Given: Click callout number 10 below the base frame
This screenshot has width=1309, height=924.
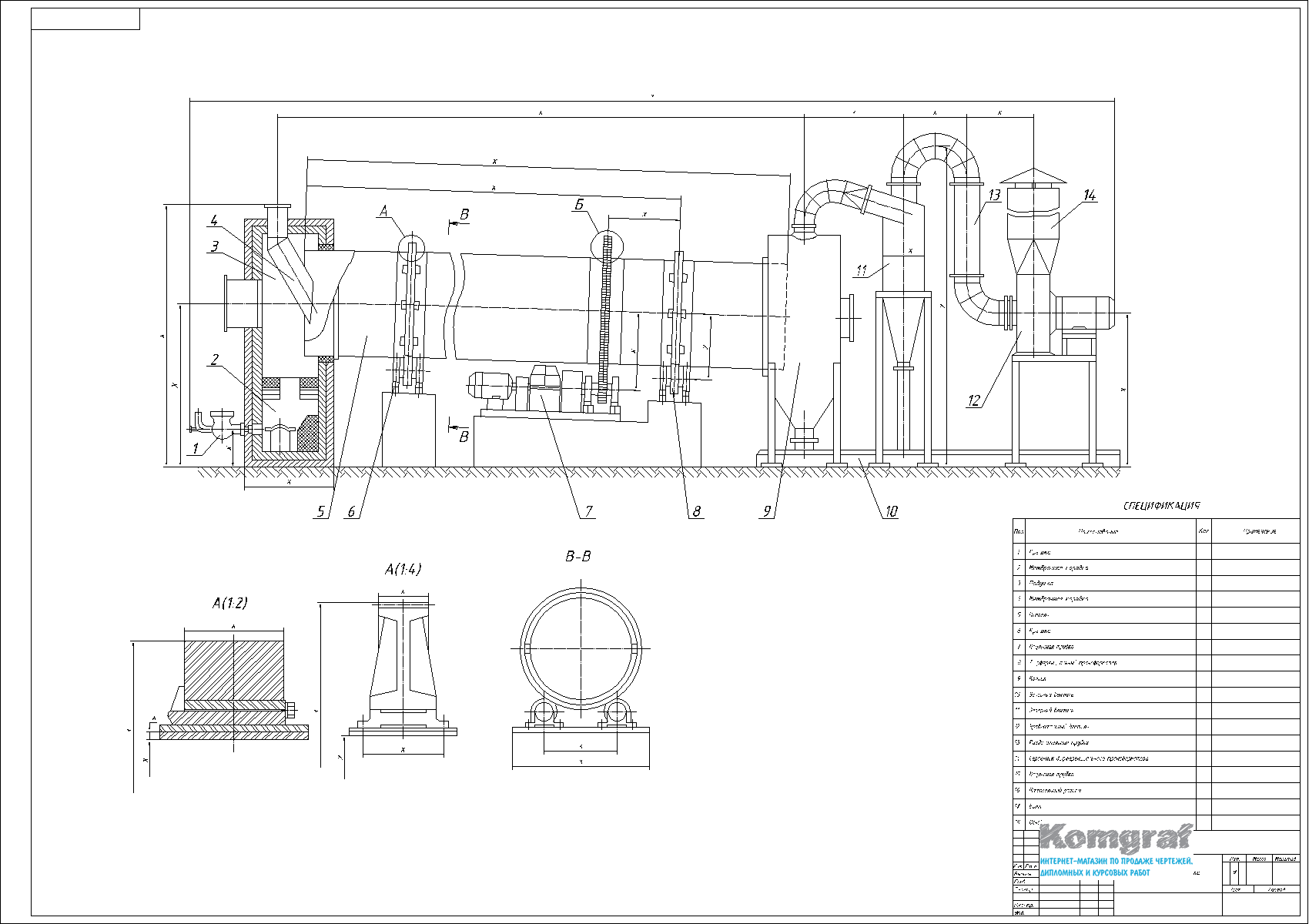Looking at the screenshot, I should 891,511.
